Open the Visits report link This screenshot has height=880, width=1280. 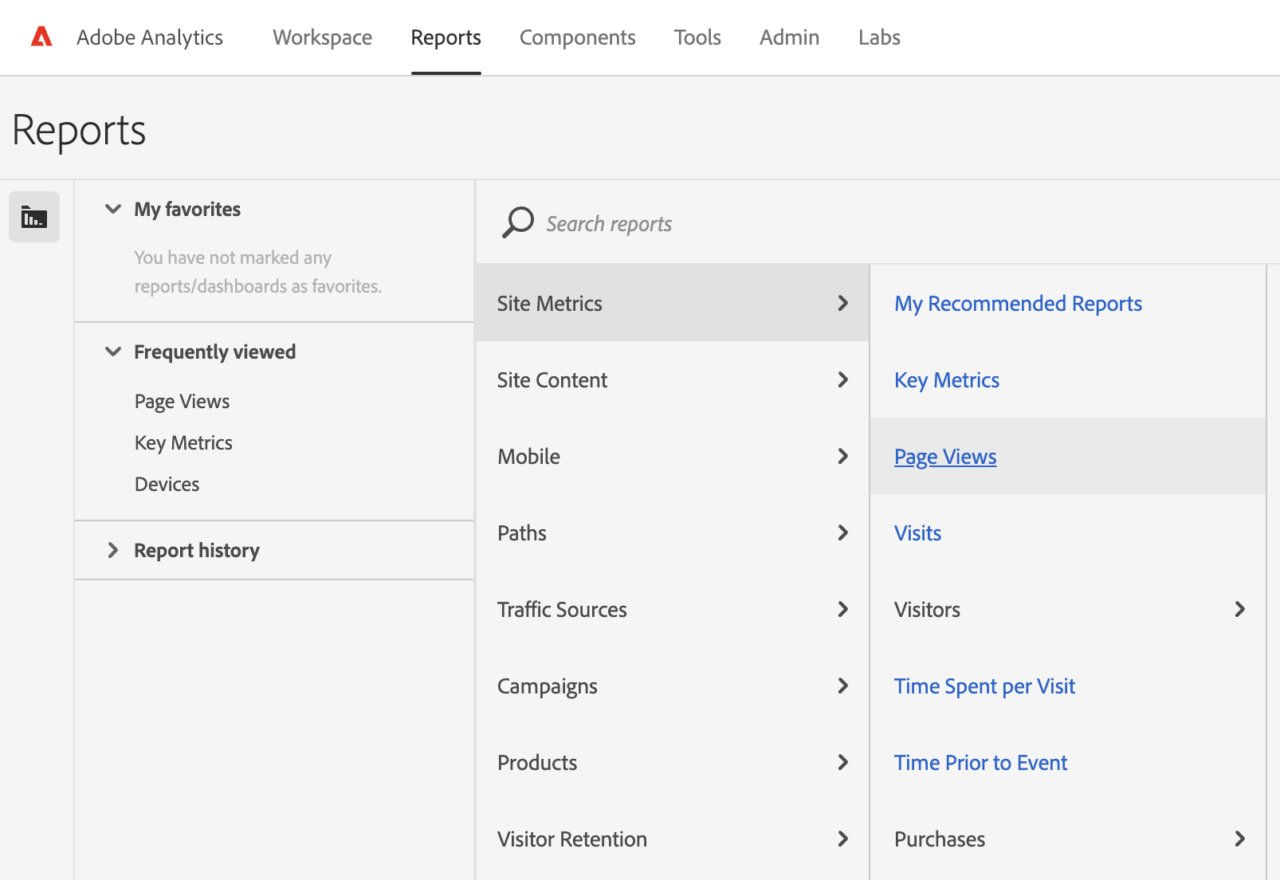tap(918, 533)
